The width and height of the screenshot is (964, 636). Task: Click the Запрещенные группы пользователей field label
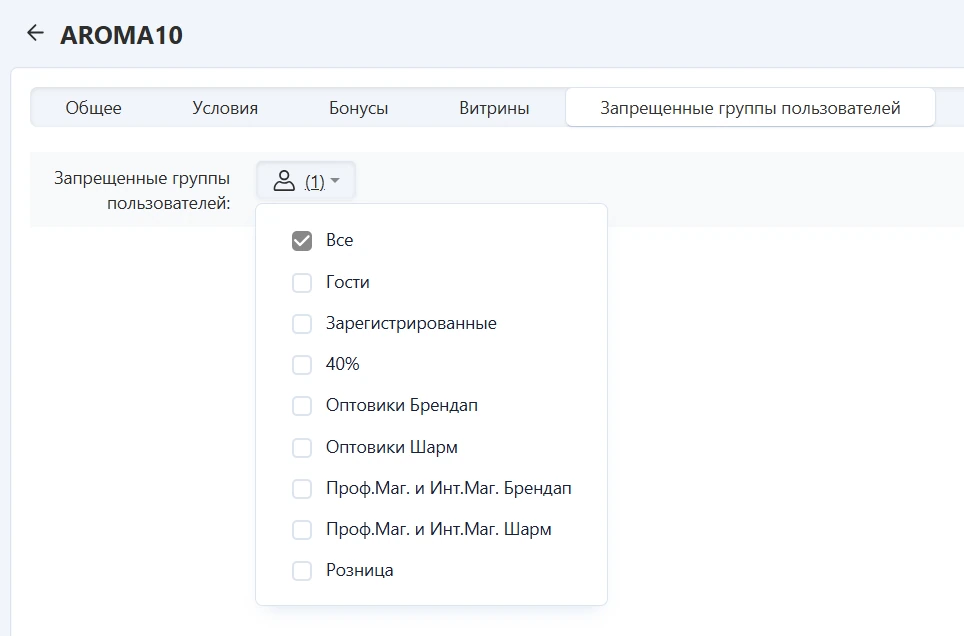point(142,190)
